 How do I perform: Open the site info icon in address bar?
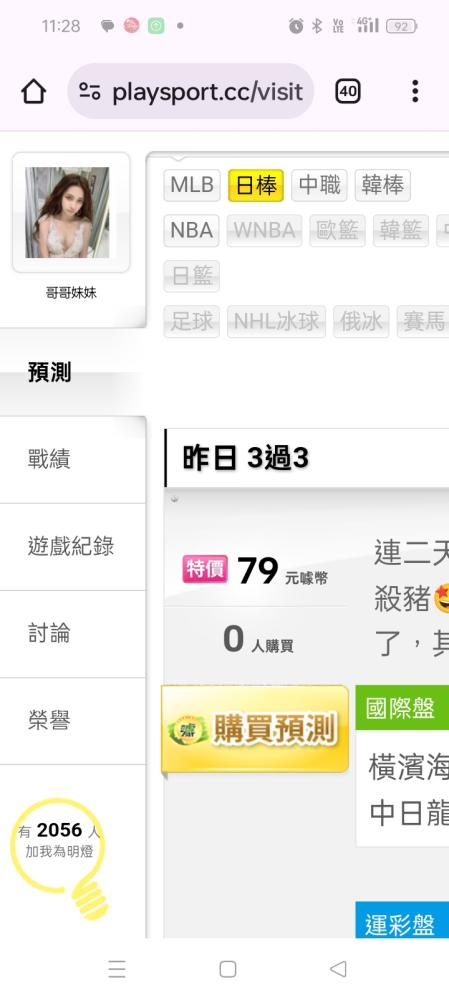(x=90, y=92)
